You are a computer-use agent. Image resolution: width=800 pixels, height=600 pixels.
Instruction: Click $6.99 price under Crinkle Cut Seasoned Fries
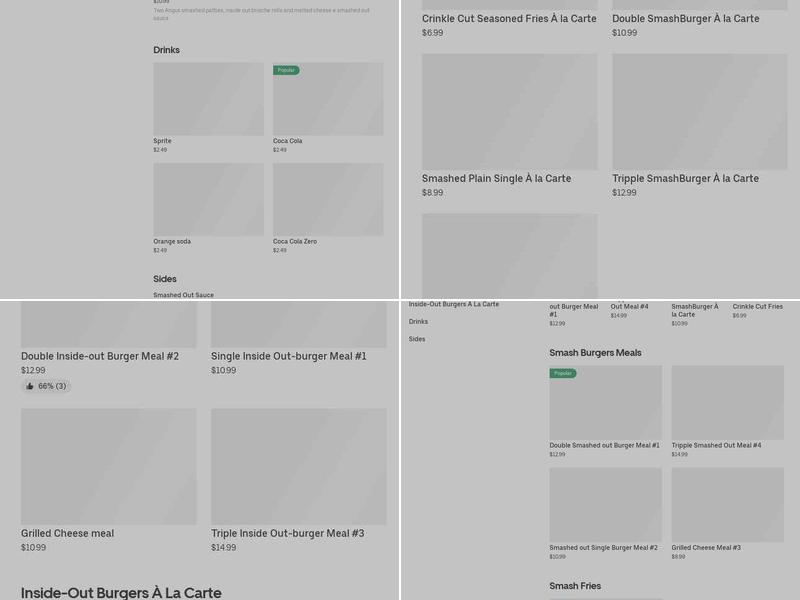[x=433, y=33]
